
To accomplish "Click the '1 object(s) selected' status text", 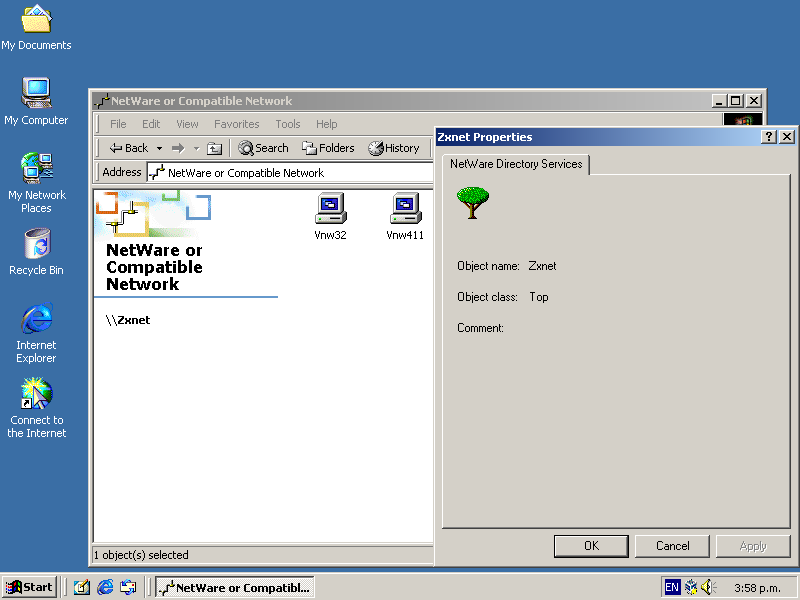I will [141, 555].
